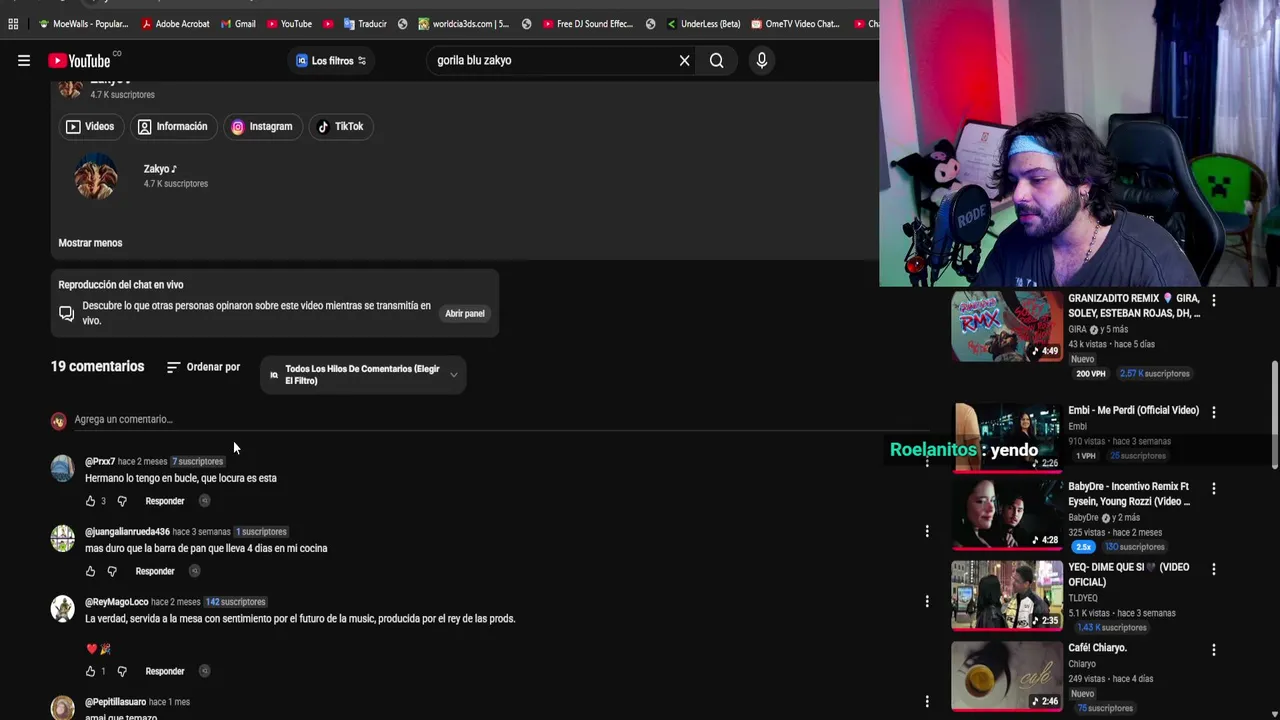
Task: Open live chat replay with Abrir panel
Action: pyautogui.click(x=465, y=314)
